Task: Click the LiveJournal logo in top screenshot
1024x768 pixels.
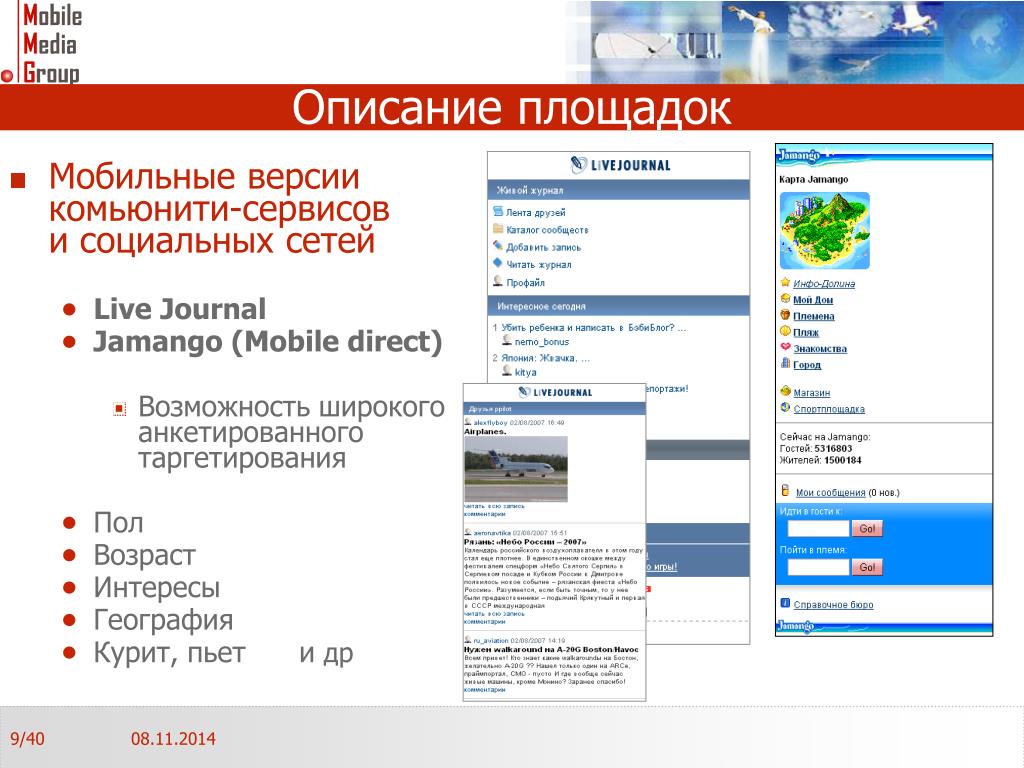Action: (620, 165)
